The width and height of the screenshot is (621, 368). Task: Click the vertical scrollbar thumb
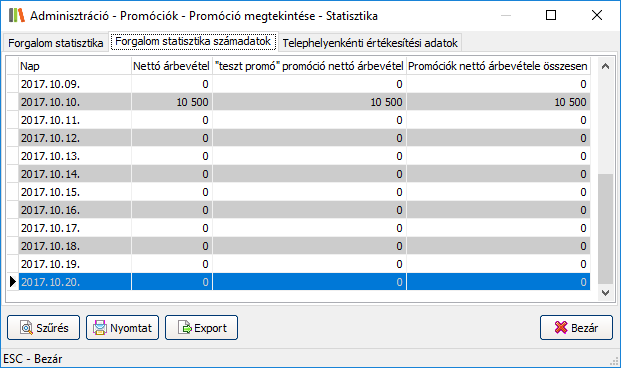click(605, 229)
